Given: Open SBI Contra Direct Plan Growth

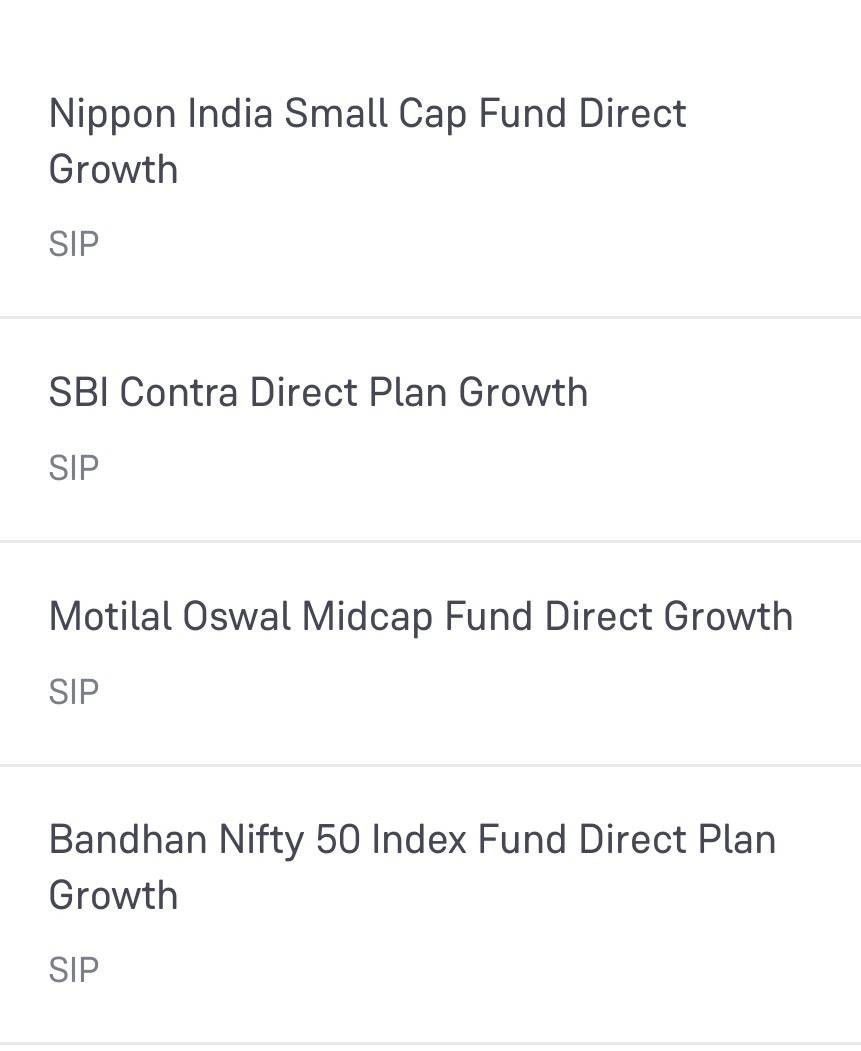Looking at the screenshot, I should [430, 429].
